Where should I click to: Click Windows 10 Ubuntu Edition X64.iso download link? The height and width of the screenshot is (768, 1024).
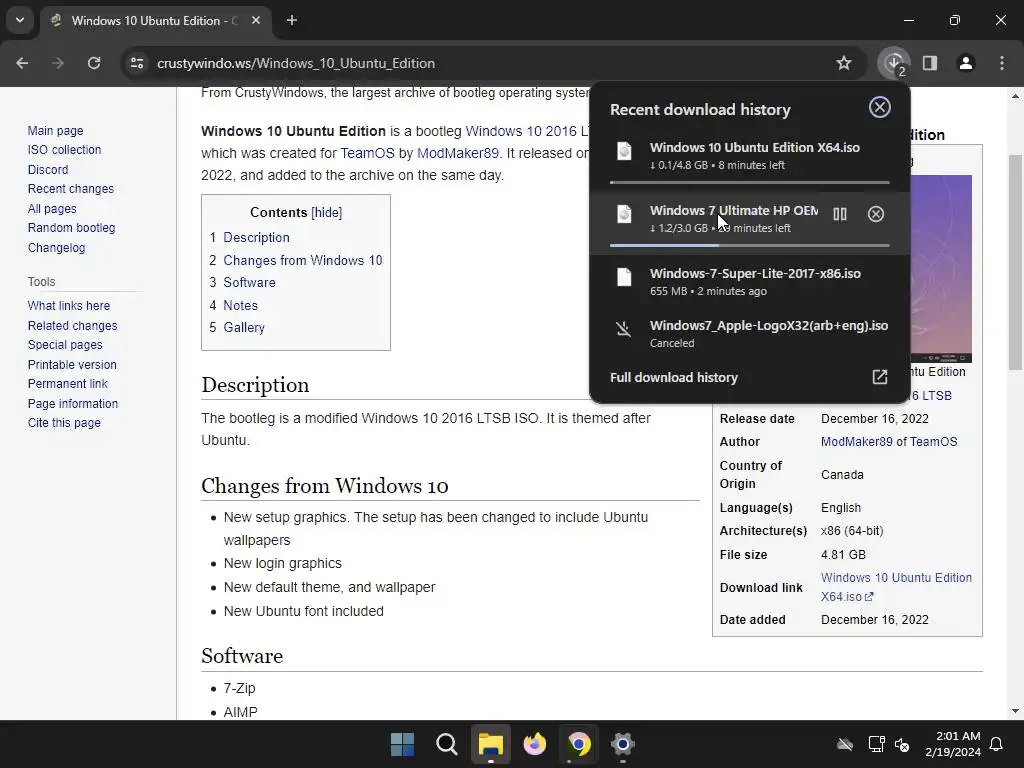click(x=896, y=587)
